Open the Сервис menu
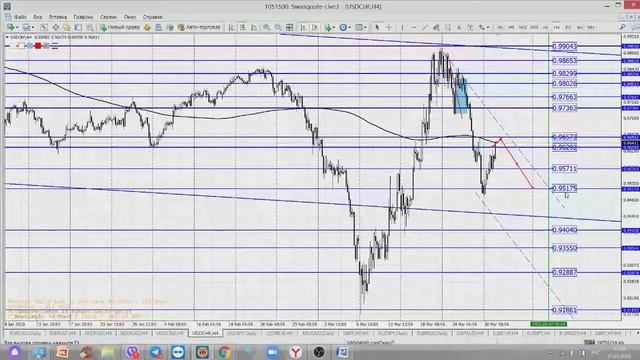Screen dimensions: 640x360 (x=108, y=17)
